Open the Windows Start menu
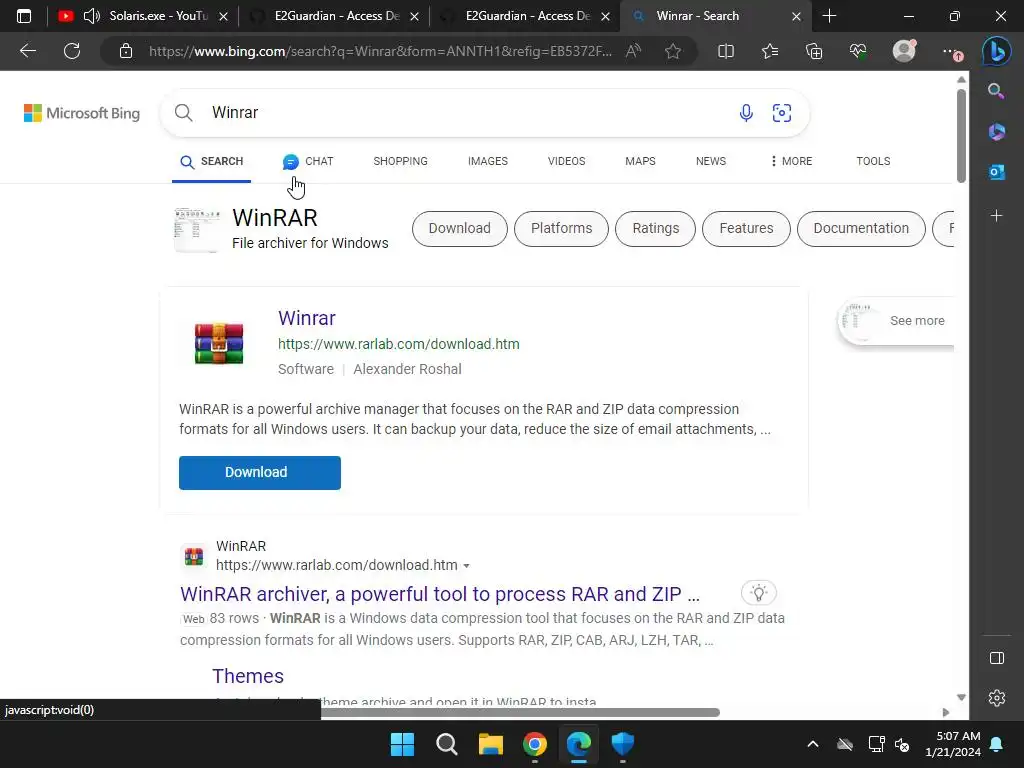This screenshot has height=768, width=1024. (402, 744)
